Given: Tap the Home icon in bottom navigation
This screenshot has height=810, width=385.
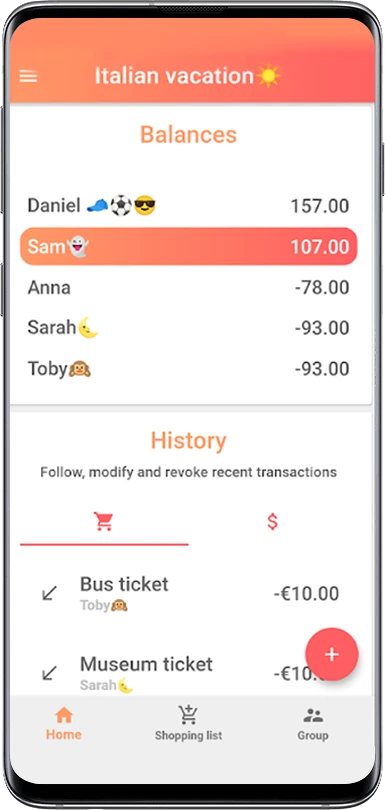Looking at the screenshot, I should [64, 715].
